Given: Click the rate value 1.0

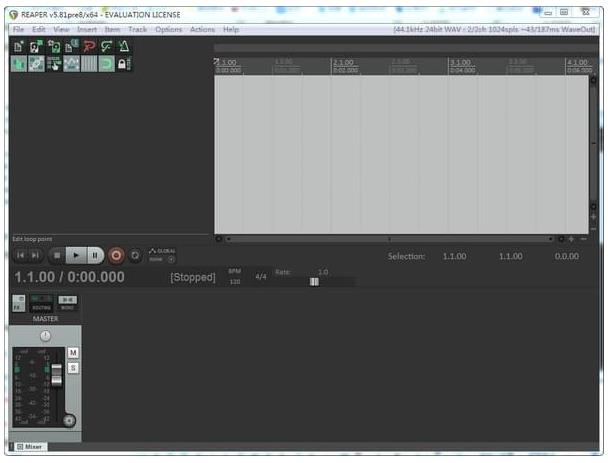Looking at the screenshot, I should click(323, 272).
